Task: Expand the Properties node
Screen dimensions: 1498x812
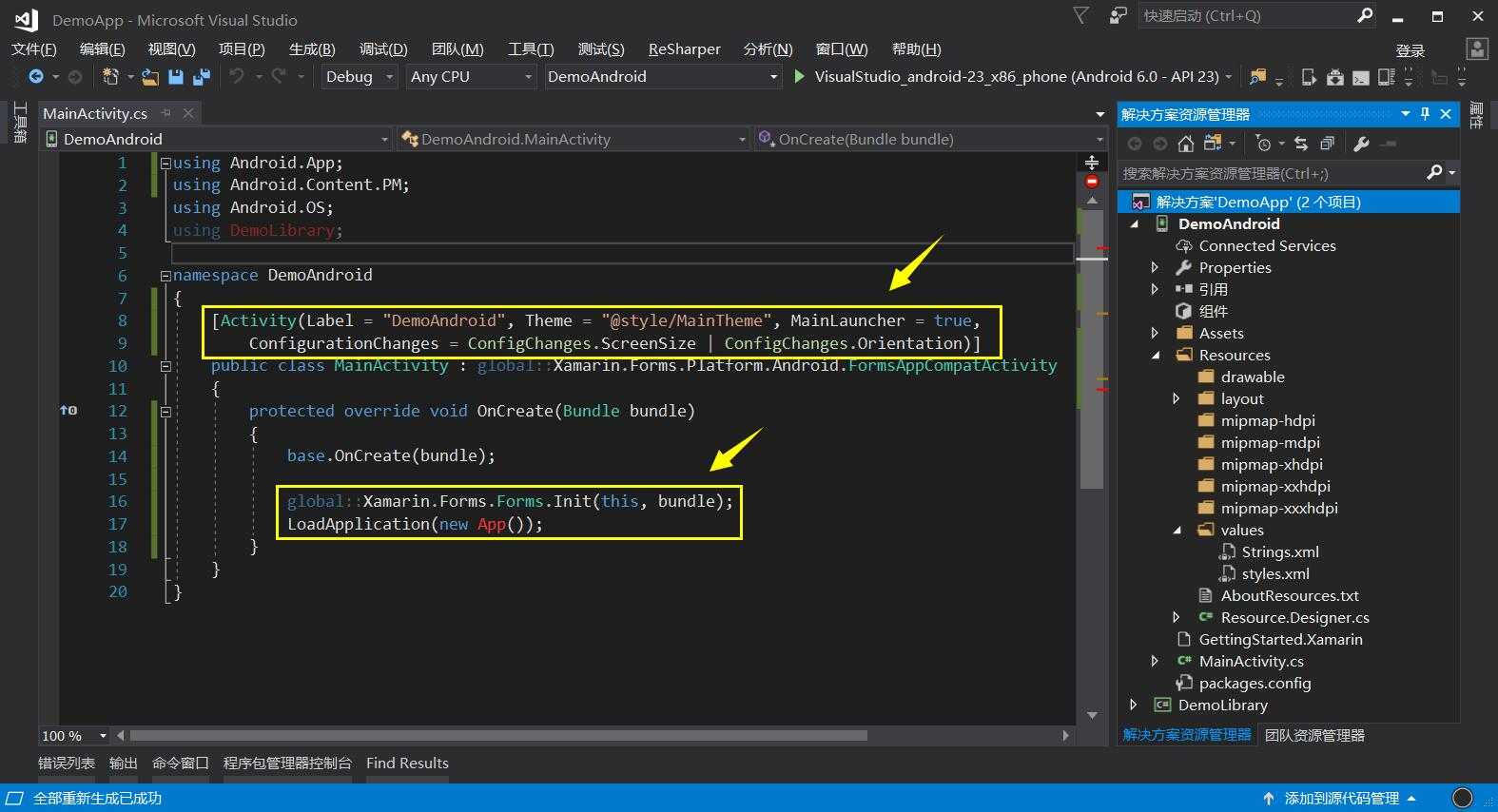Action: pos(1155,268)
